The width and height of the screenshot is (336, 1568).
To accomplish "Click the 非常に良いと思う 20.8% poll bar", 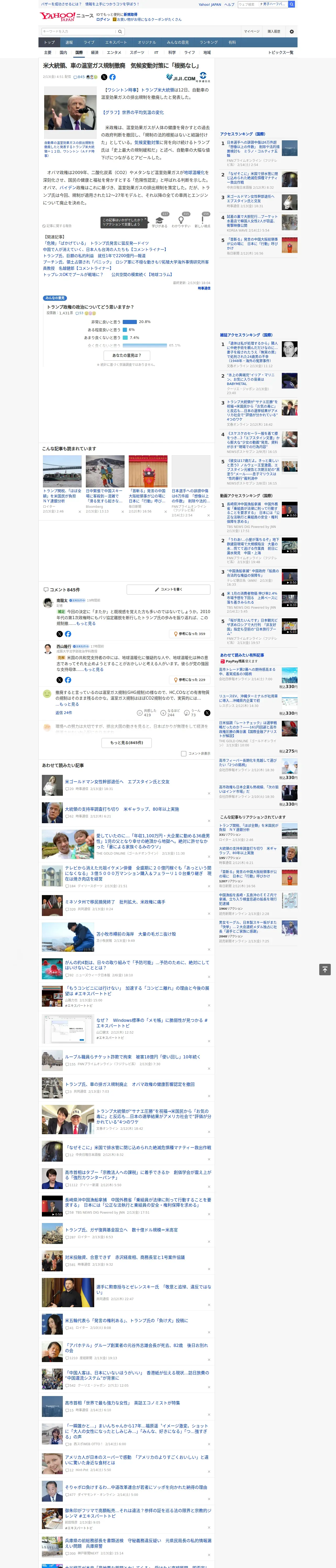I will tap(129, 321).
